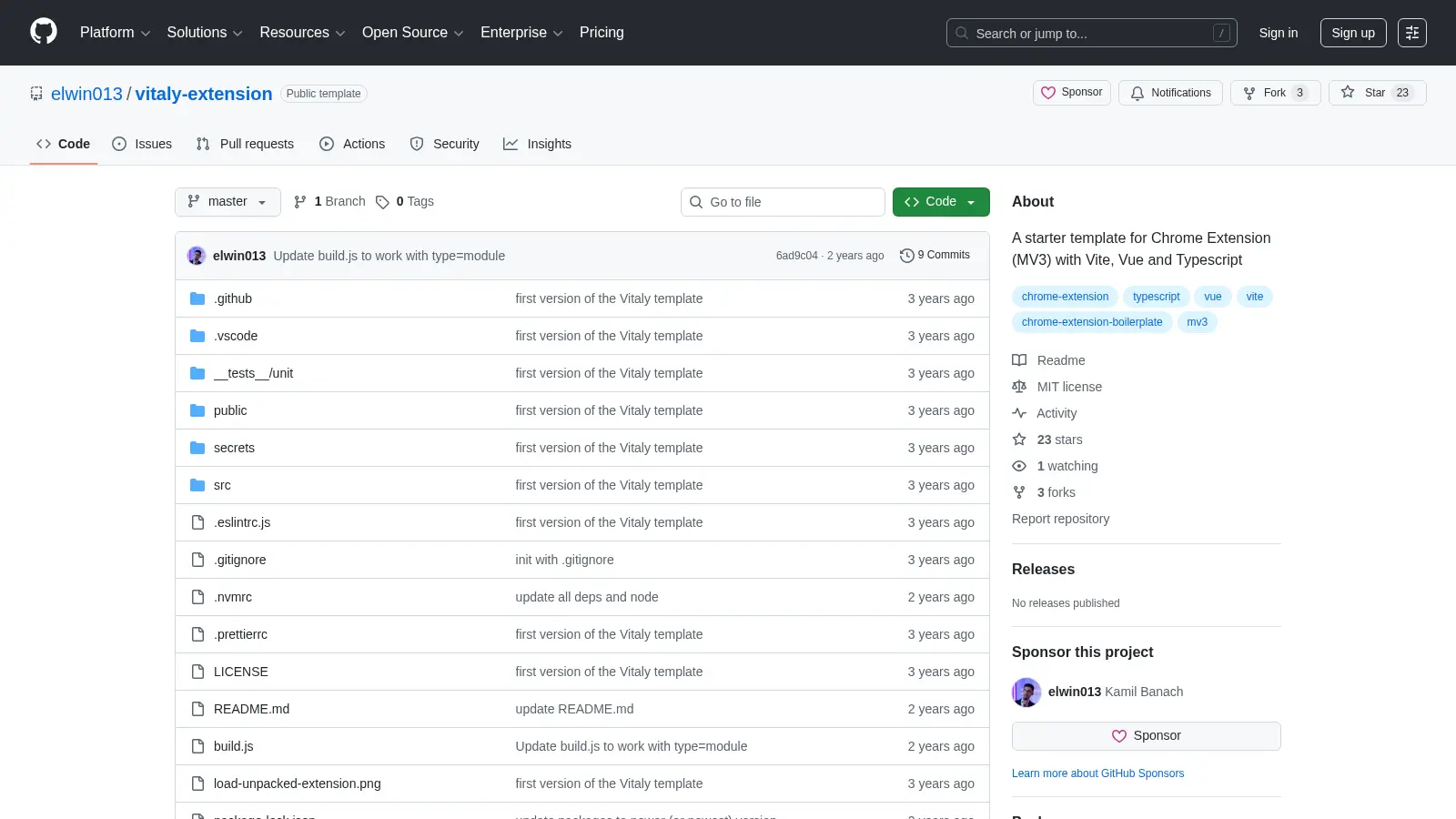Click the LICENSE file icon

197,672
